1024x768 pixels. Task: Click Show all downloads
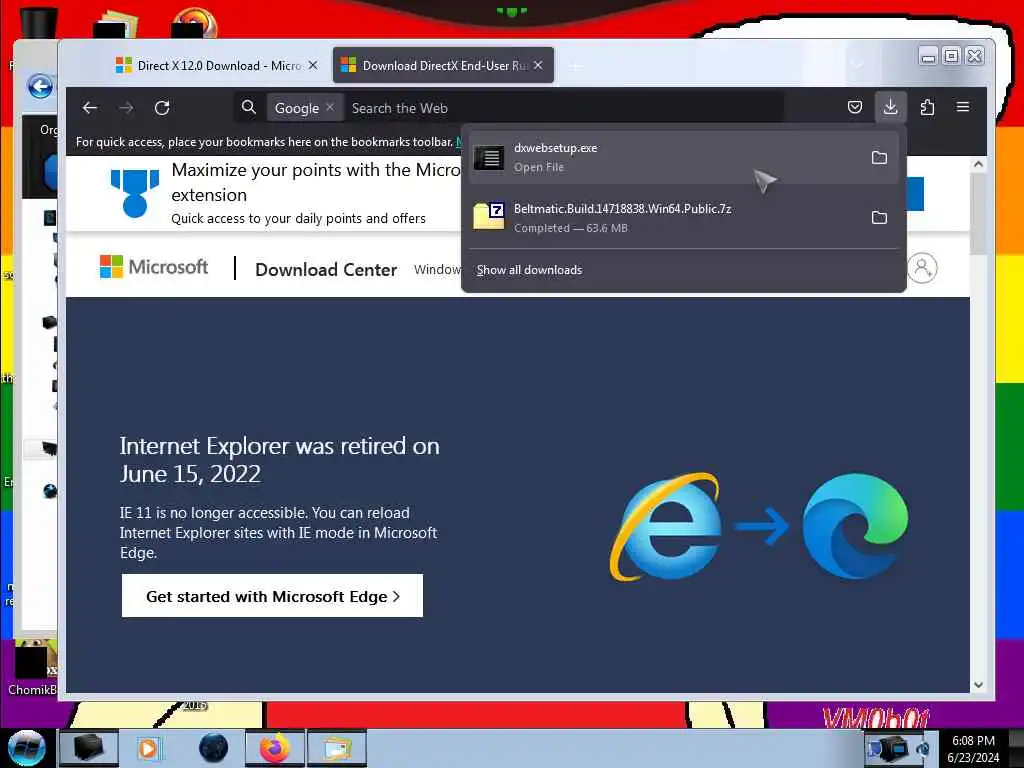point(529,270)
